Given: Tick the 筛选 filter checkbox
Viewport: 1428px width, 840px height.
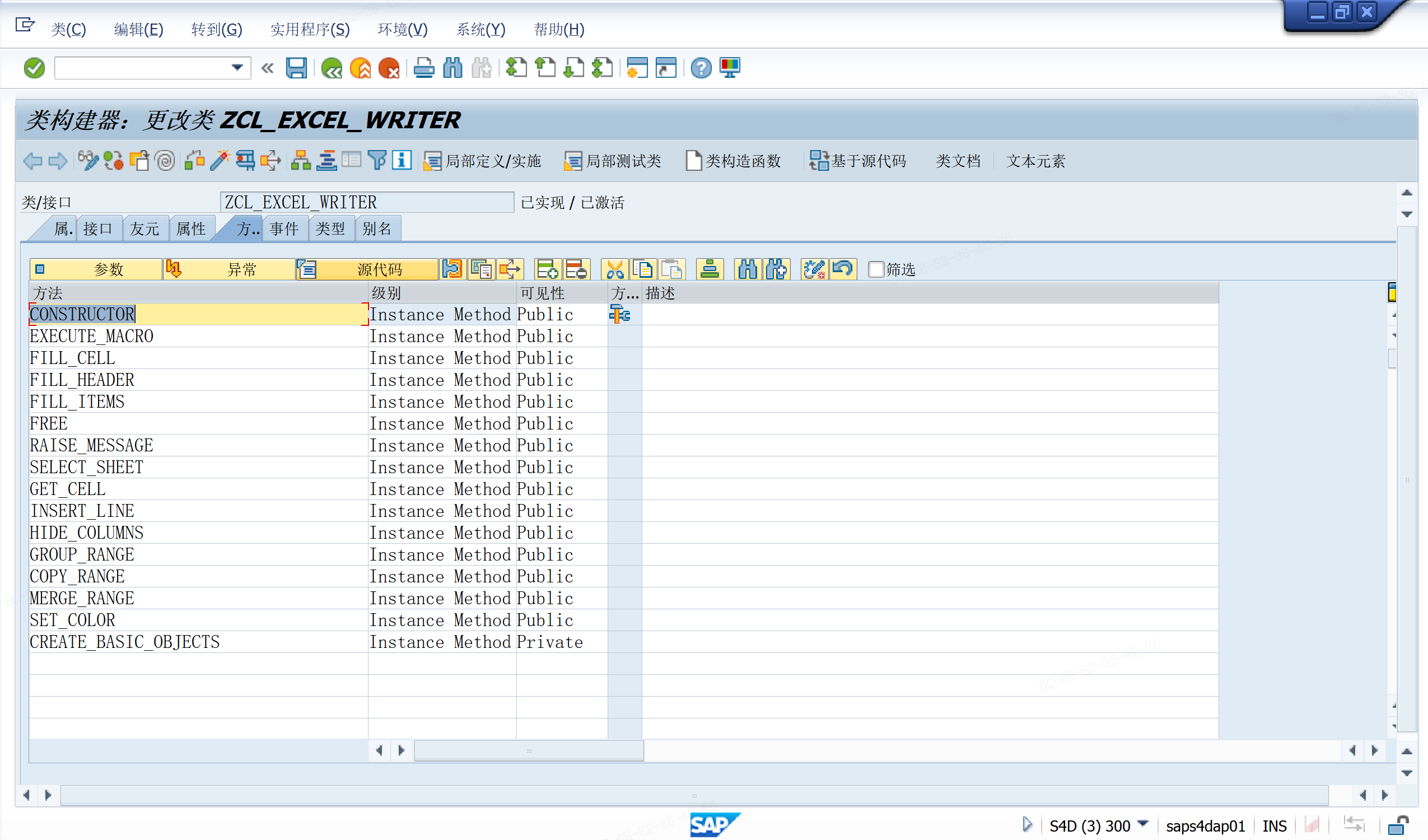Looking at the screenshot, I should 876,269.
